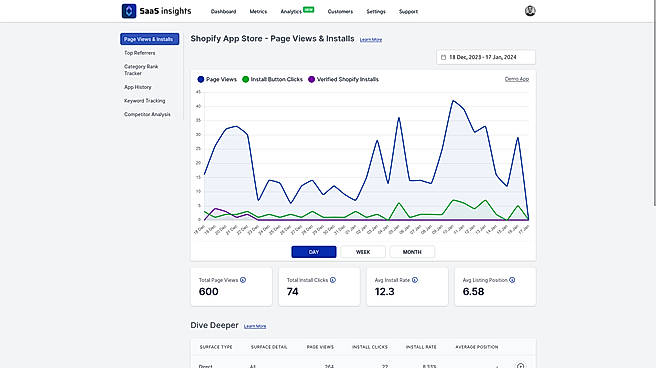This screenshot has height=368, width=656.
Task: Click info icon next to Avg Install Rate
Action: tap(415, 280)
